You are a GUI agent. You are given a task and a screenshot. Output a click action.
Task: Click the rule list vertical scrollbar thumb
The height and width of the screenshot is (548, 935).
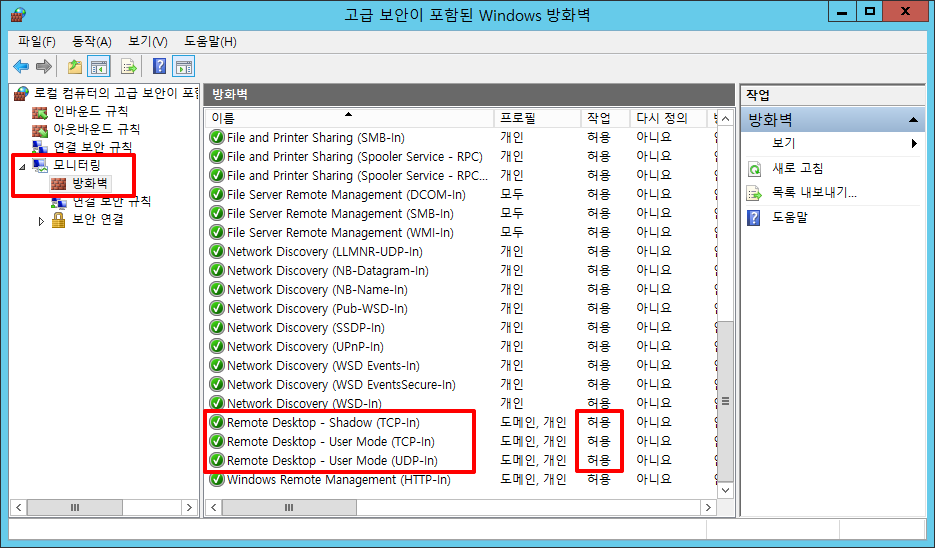(725, 401)
